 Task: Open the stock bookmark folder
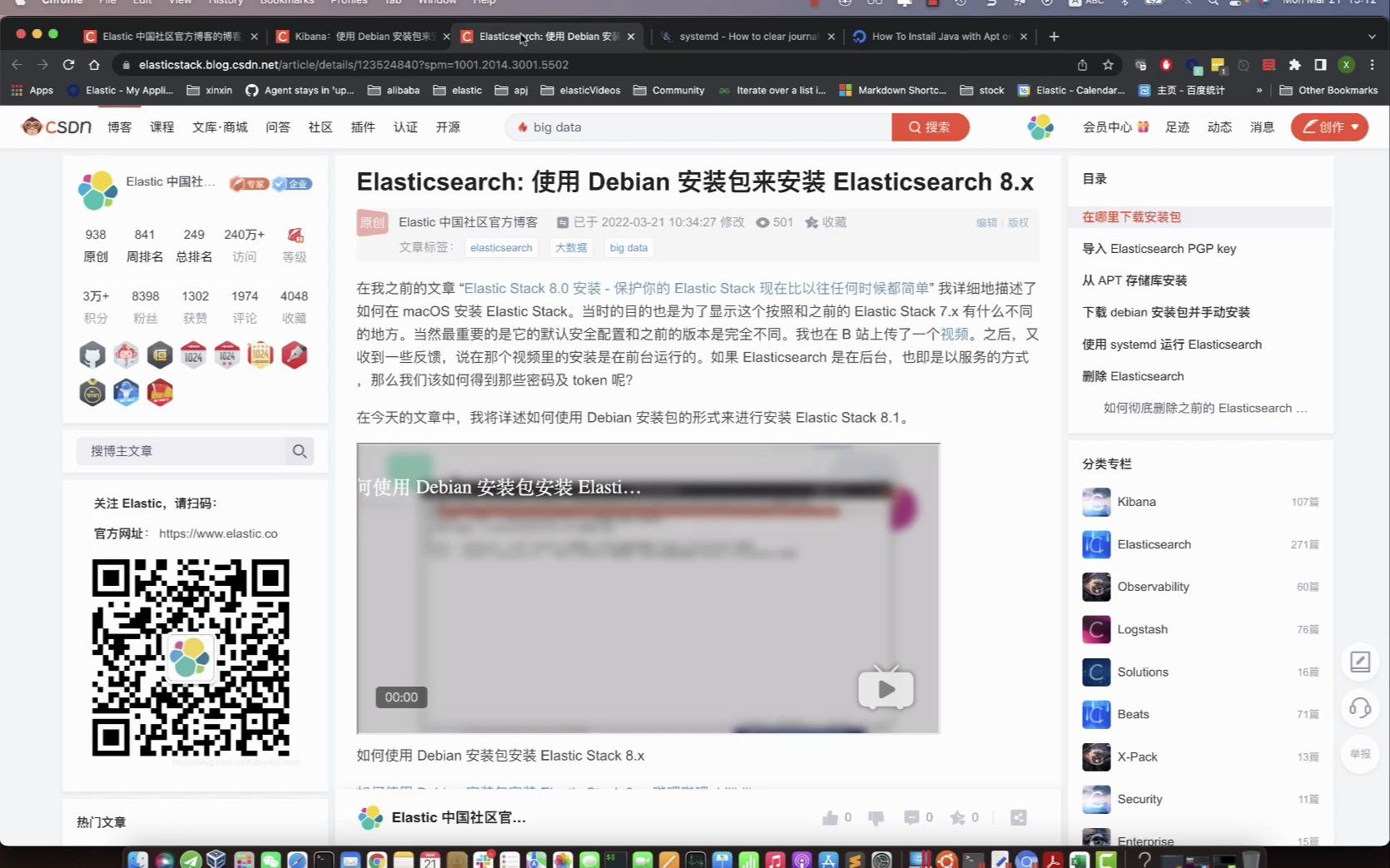pyautogui.click(x=982, y=90)
